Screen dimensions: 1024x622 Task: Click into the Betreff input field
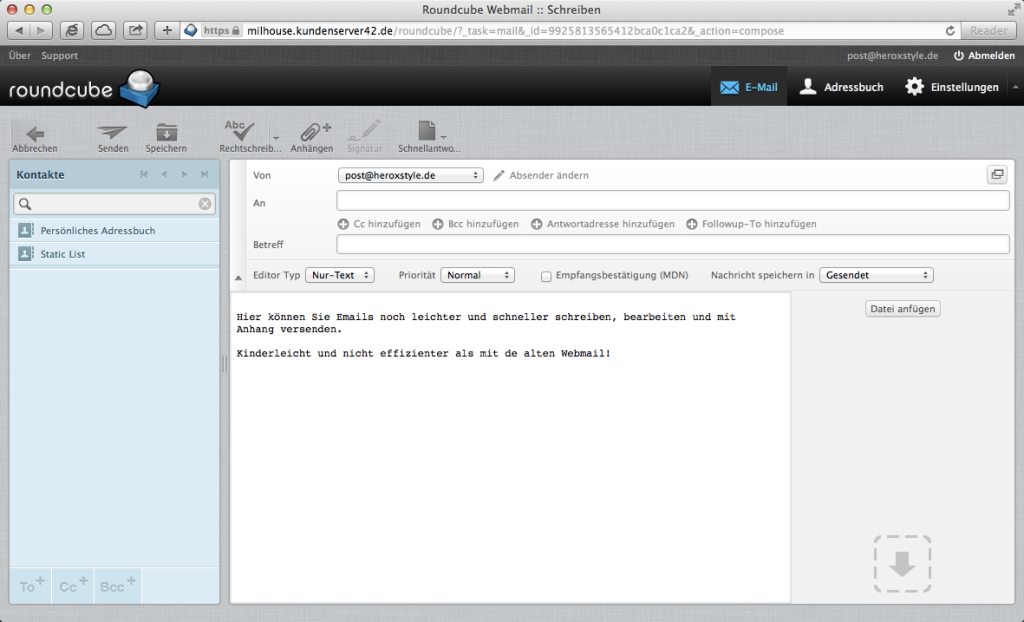[x=672, y=244]
